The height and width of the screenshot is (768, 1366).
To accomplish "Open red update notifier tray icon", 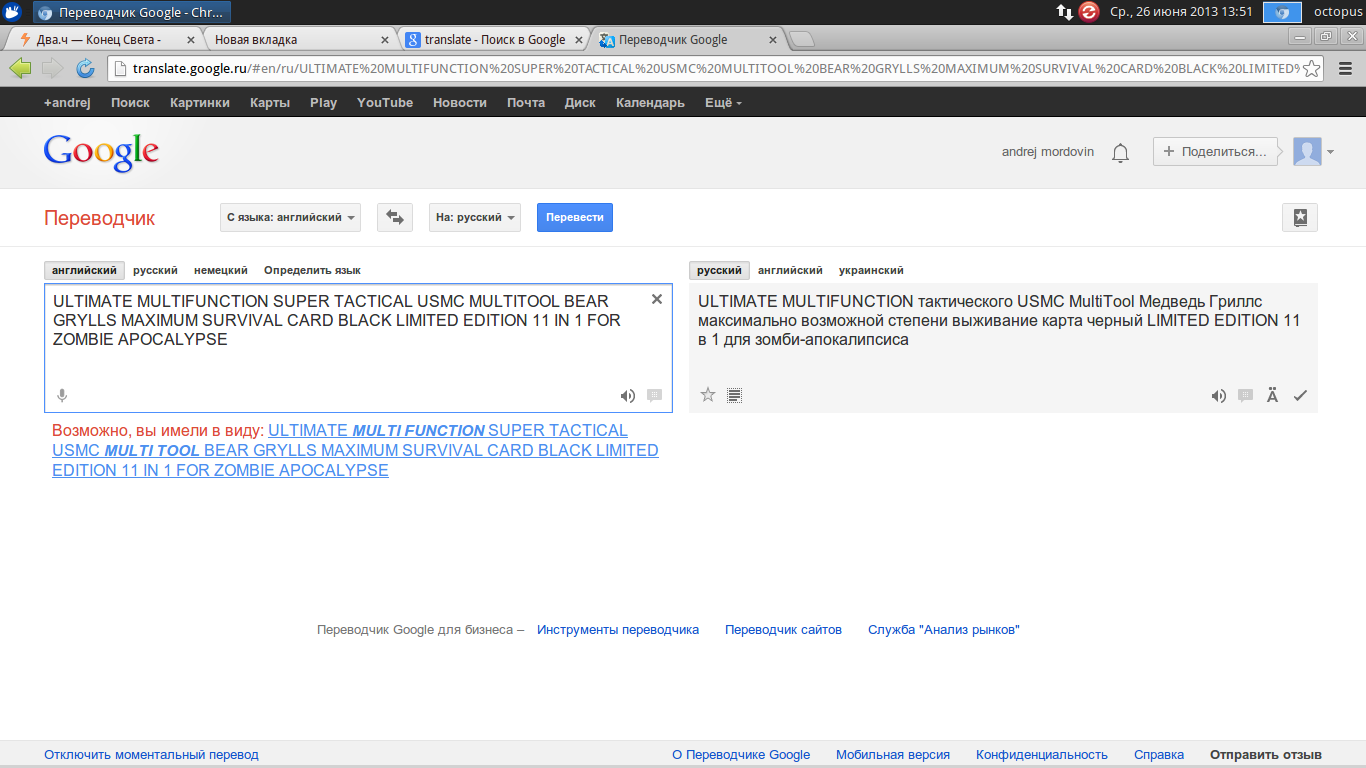I will (x=1089, y=12).
